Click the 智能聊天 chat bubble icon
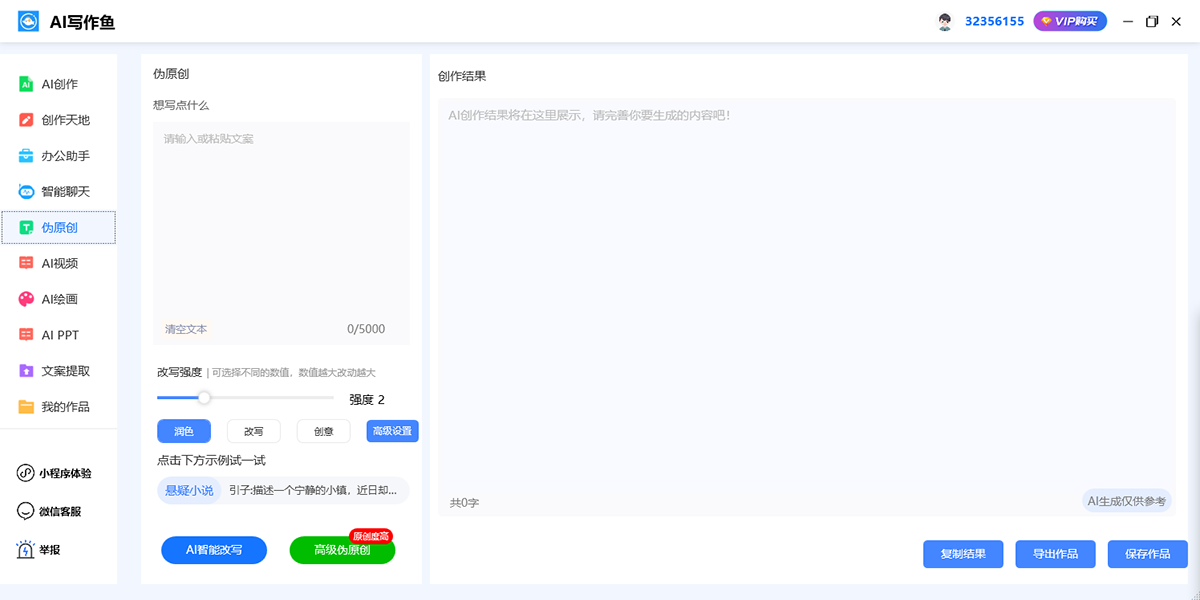 point(26,192)
